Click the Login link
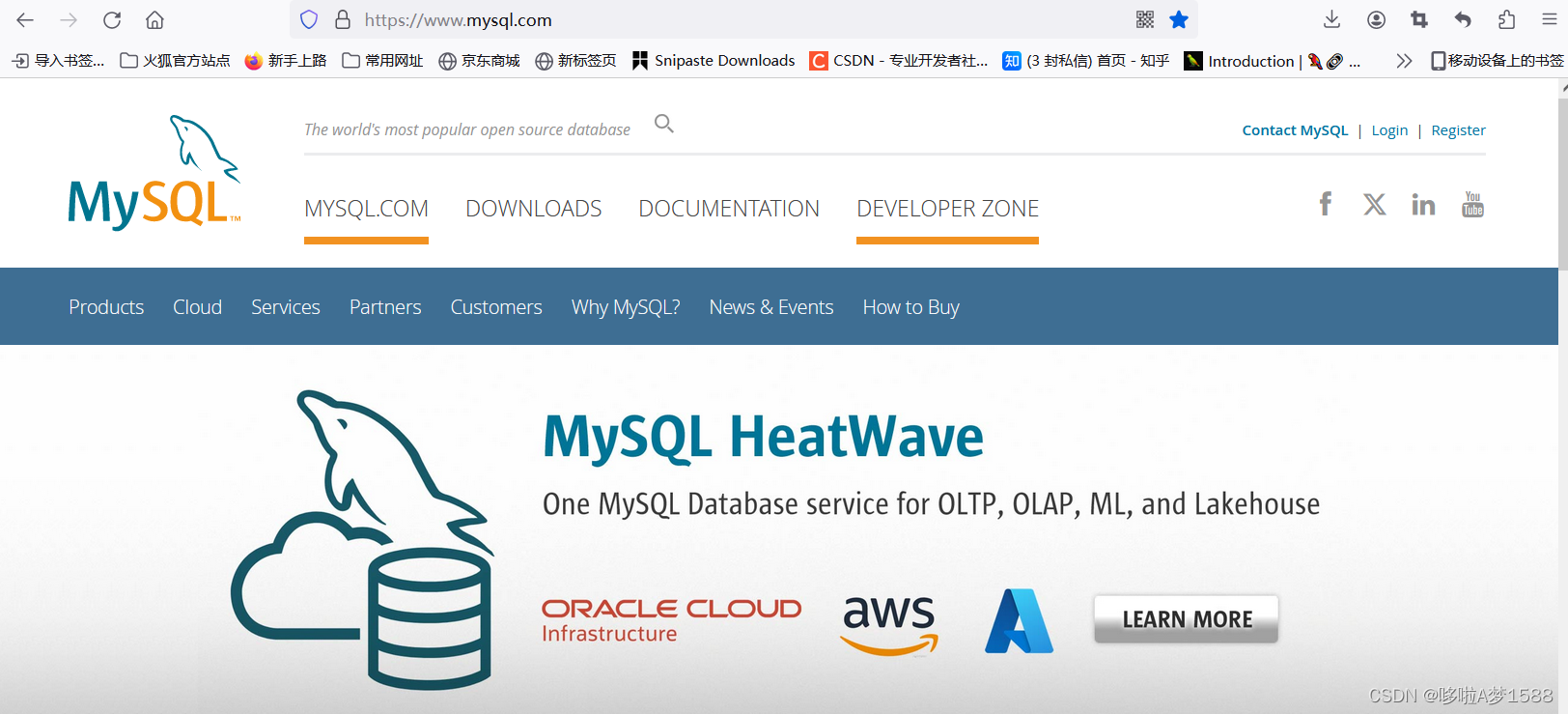The image size is (1568, 714). [1389, 130]
